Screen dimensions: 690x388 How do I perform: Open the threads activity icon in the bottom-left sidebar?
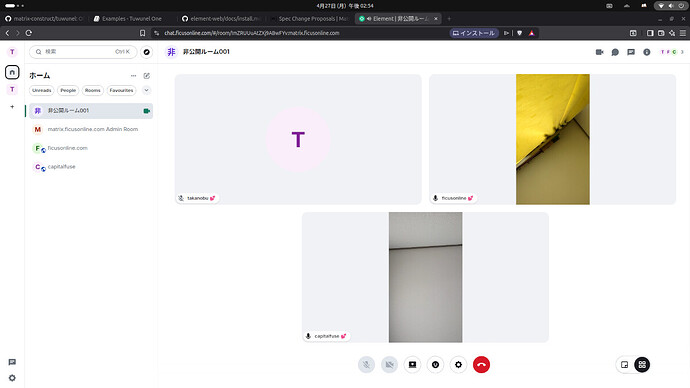coord(12,362)
